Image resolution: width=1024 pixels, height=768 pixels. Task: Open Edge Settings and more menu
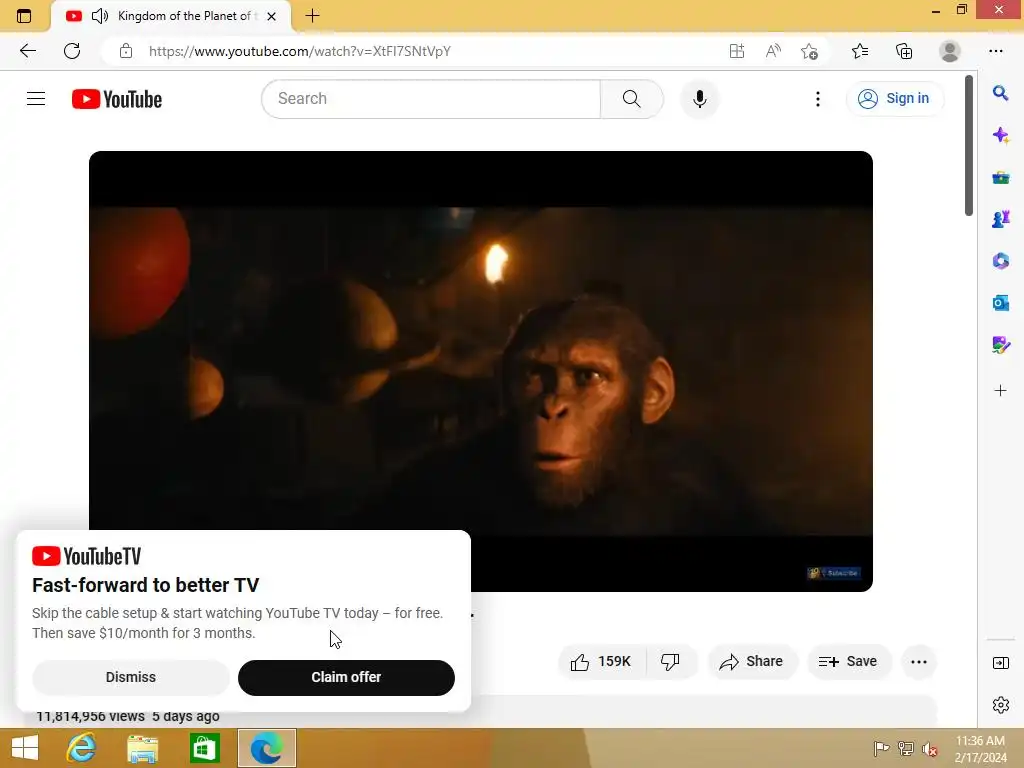[995, 51]
